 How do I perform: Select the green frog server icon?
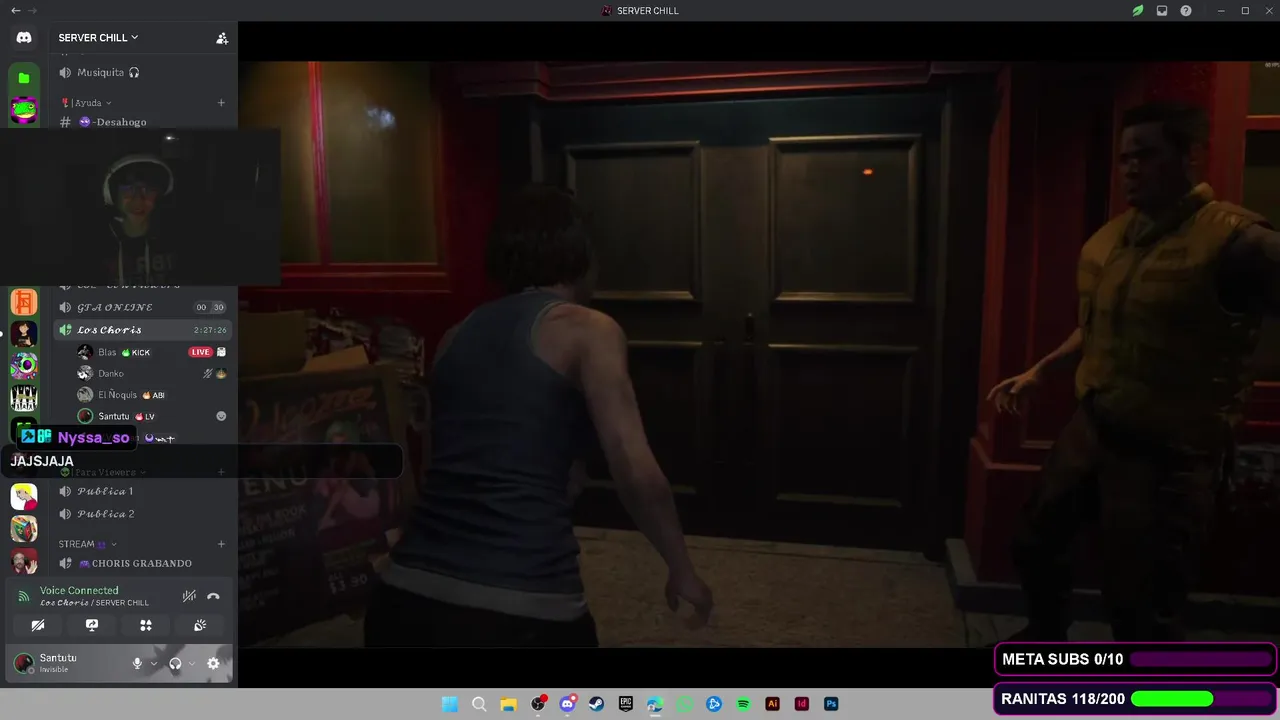(x=24, y=110)
